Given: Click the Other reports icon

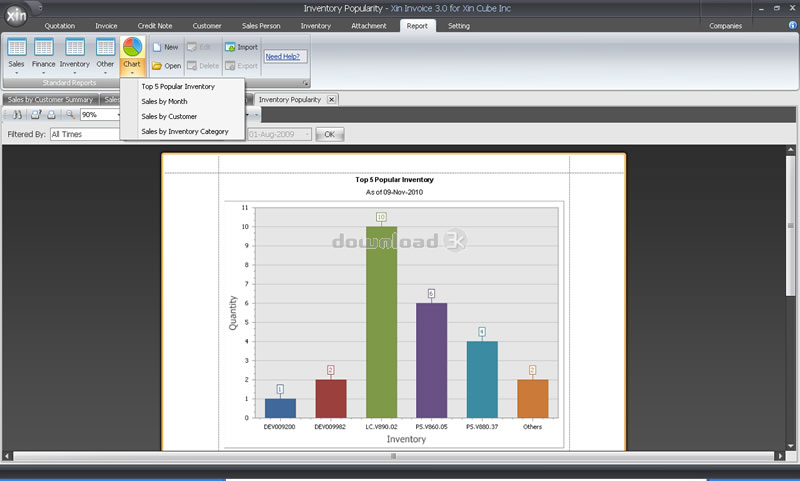Looking at the screenshot, I should point(105,55).
